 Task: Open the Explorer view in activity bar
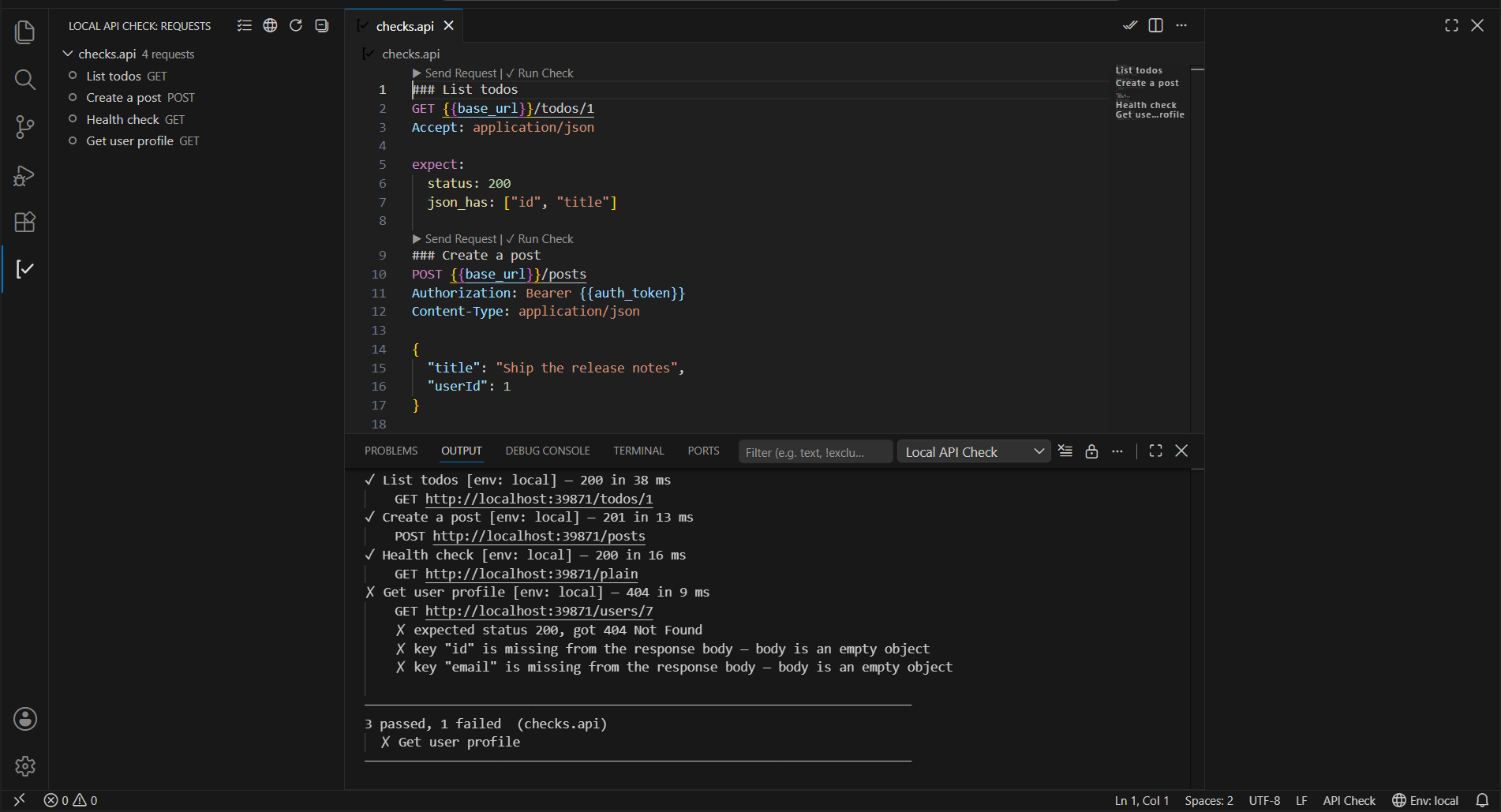24,32
